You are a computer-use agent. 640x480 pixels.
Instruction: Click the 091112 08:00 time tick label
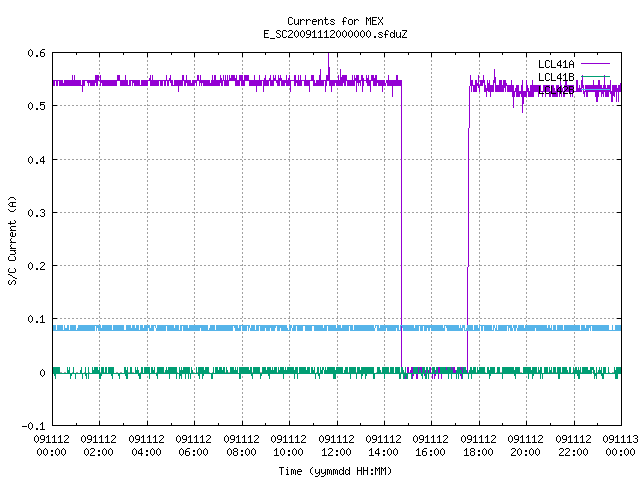(x=241, y=446)
